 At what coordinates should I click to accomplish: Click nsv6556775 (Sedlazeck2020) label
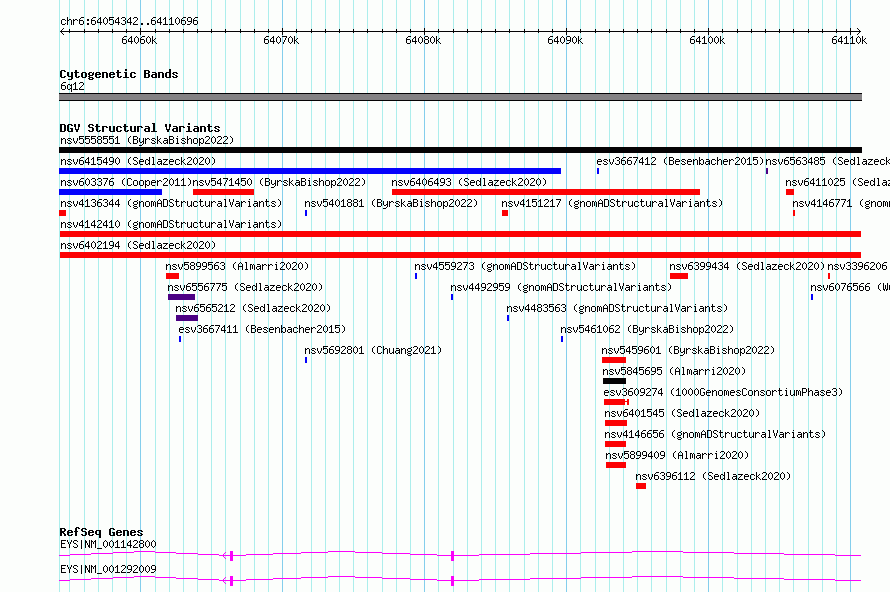[x=245, y=287]
